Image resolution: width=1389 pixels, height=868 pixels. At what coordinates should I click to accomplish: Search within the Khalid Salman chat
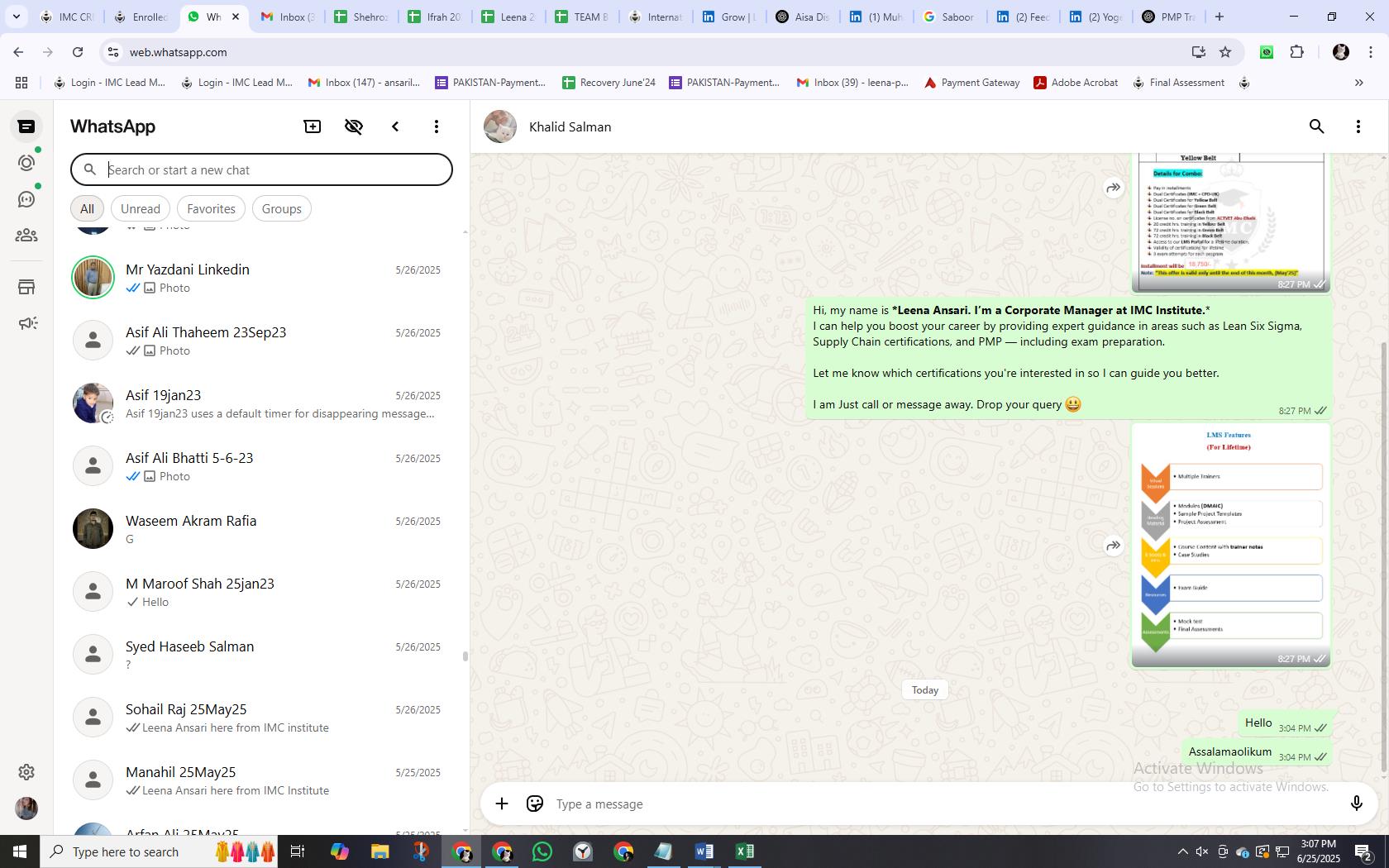coord(1316,126)
